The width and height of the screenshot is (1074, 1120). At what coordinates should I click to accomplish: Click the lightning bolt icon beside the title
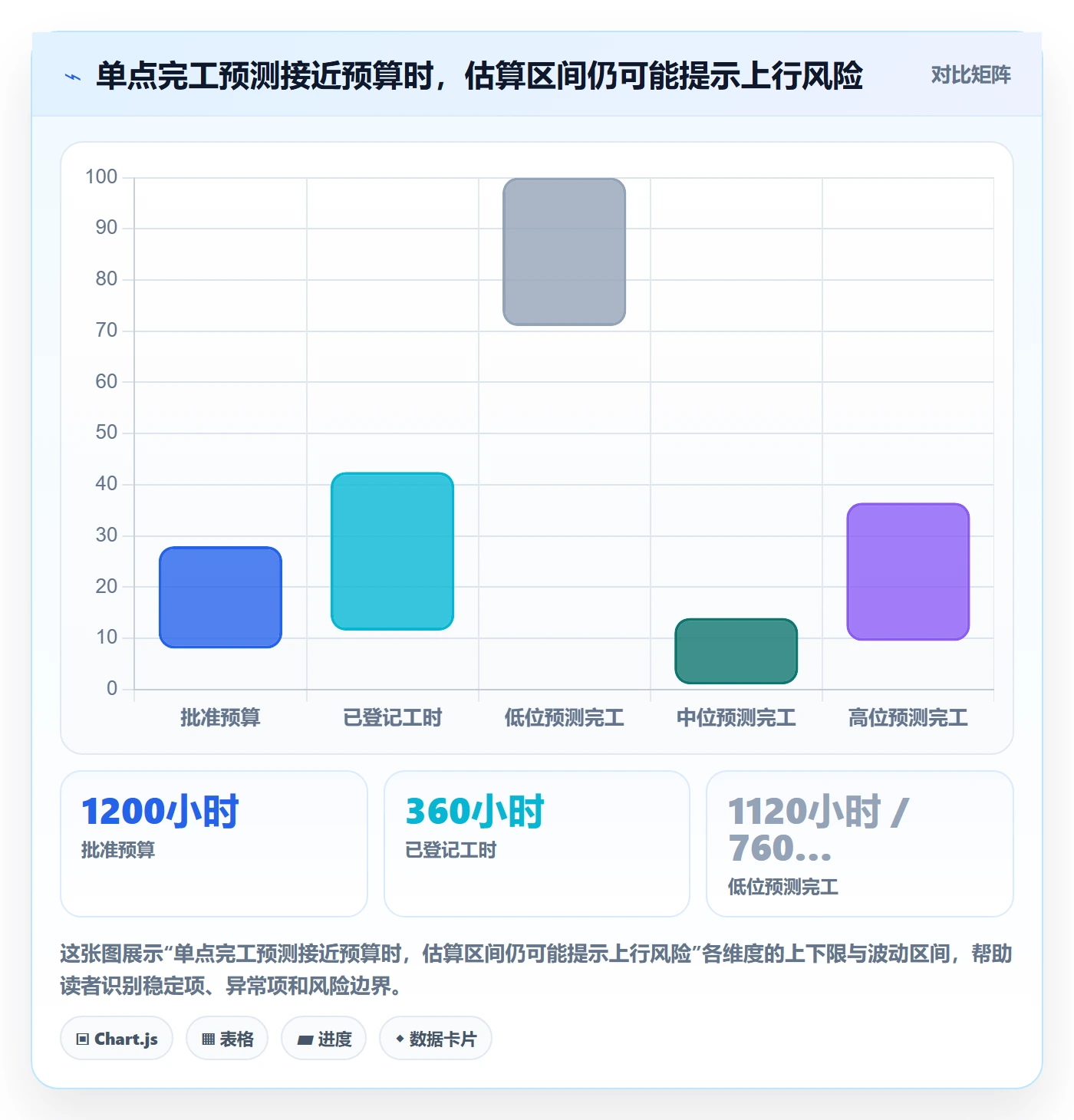pos(73,77)
